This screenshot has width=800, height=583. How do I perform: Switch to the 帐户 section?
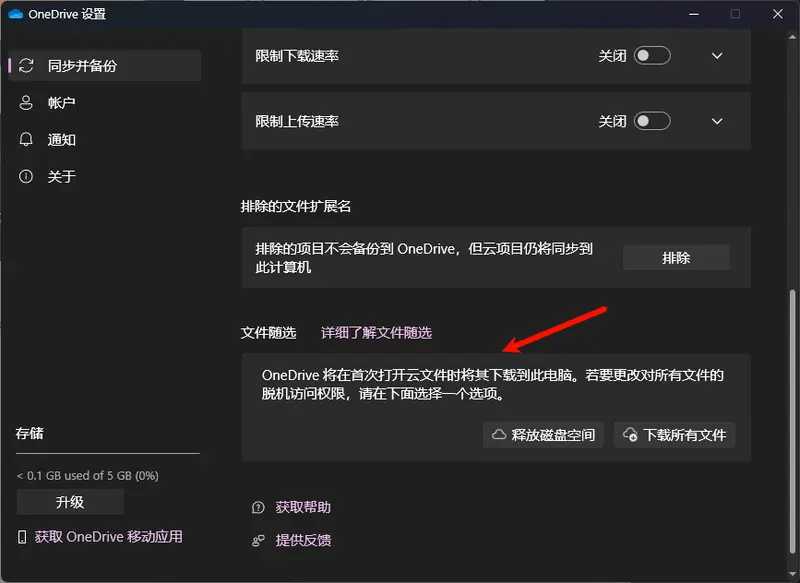(105, 103)
